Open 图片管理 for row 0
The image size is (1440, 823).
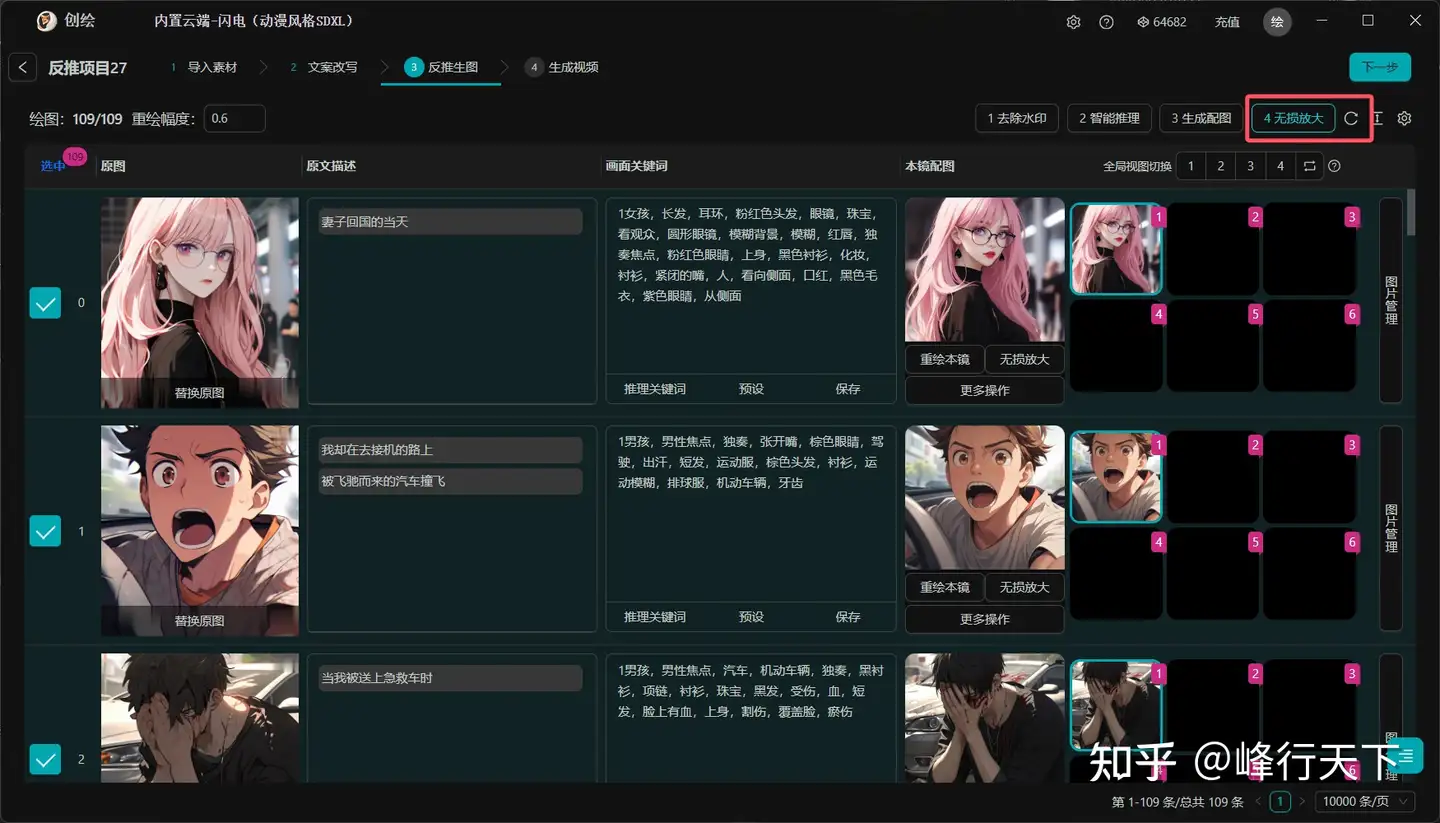tap(1391, 300)
